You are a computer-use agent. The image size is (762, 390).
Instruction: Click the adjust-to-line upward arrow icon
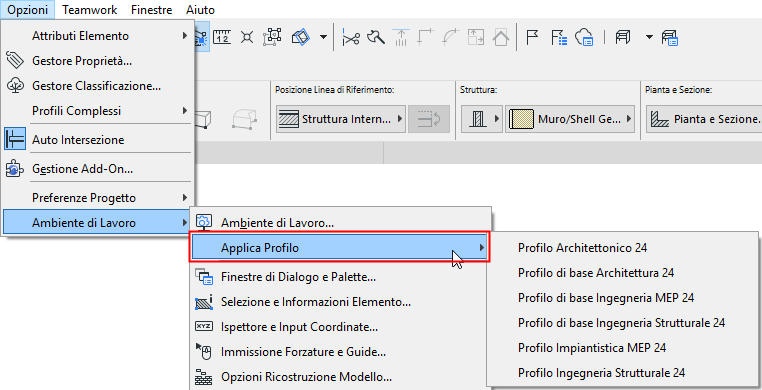pos(401,37)
